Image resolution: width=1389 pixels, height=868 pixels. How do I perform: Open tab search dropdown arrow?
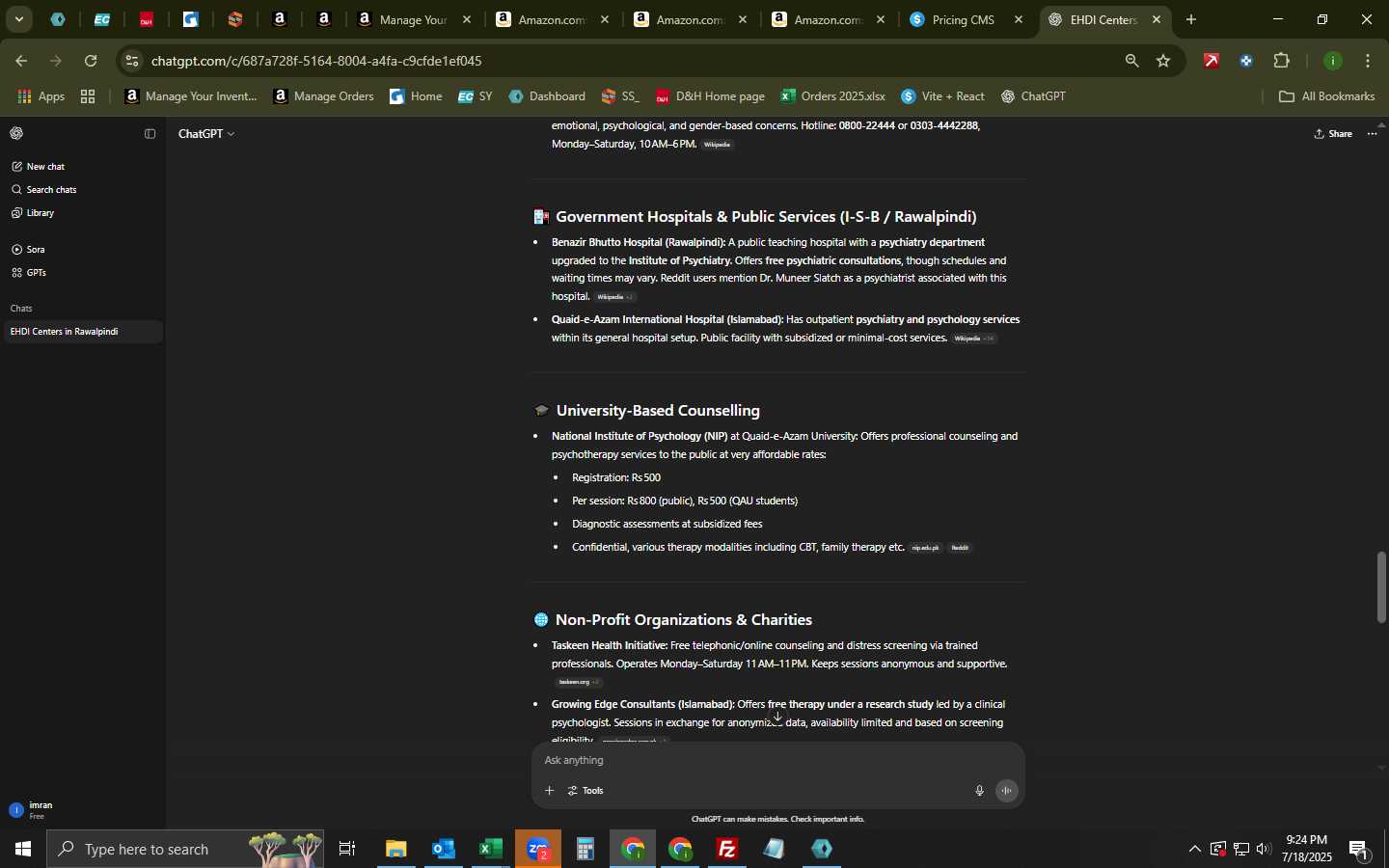[18, 19]
